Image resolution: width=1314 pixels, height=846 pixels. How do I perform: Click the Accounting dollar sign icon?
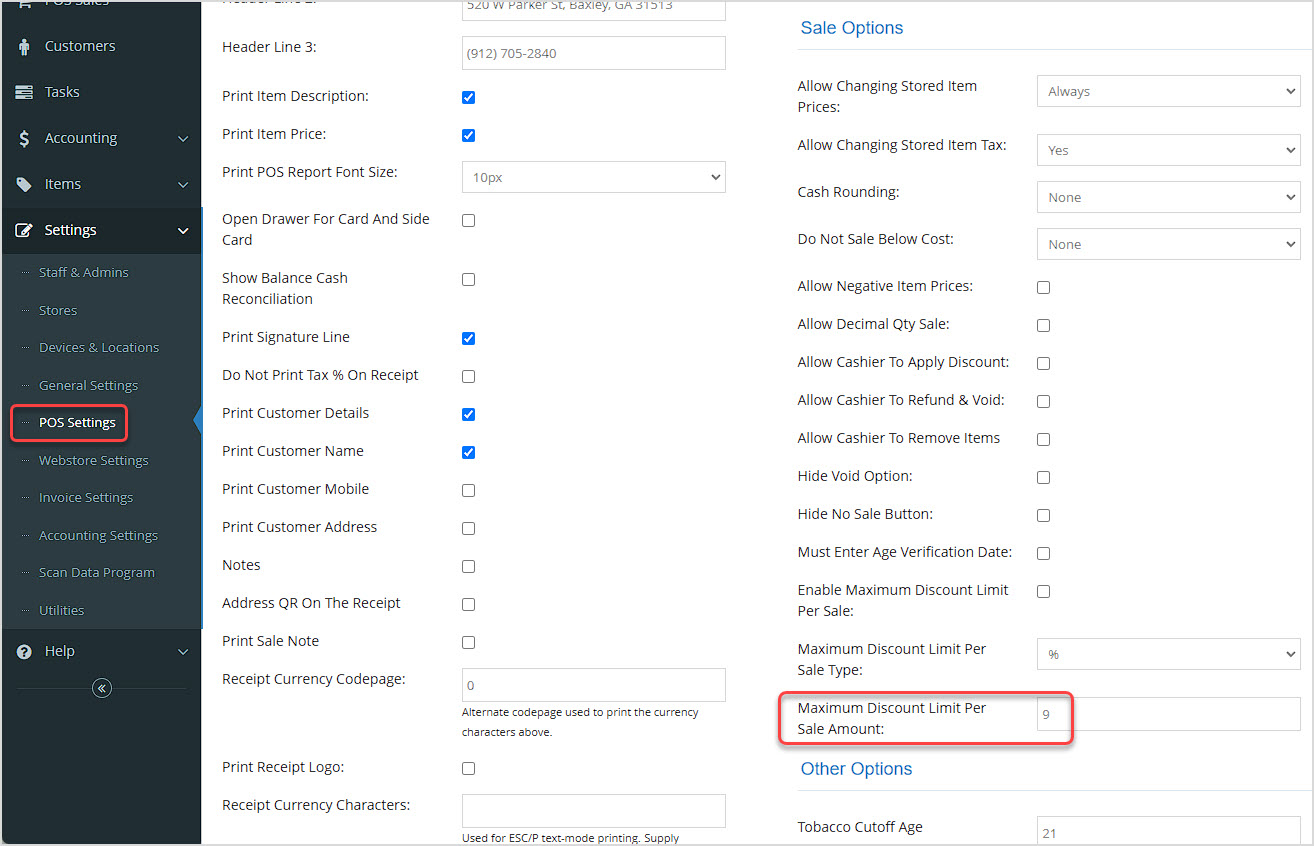tap(24, 138)
